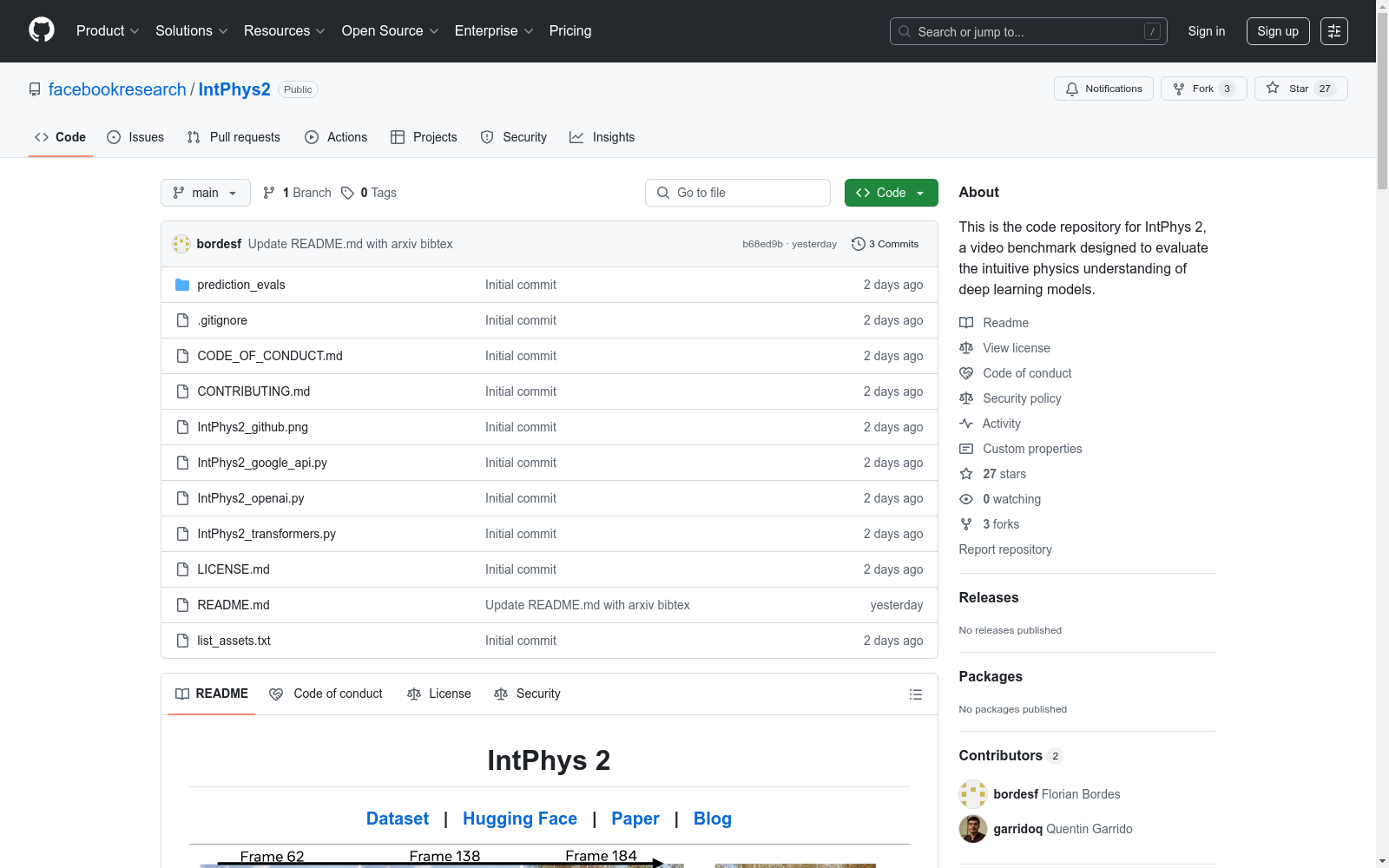
Task: Click the fork icon beside 3 forks
Action: click(x=966, y=524)
